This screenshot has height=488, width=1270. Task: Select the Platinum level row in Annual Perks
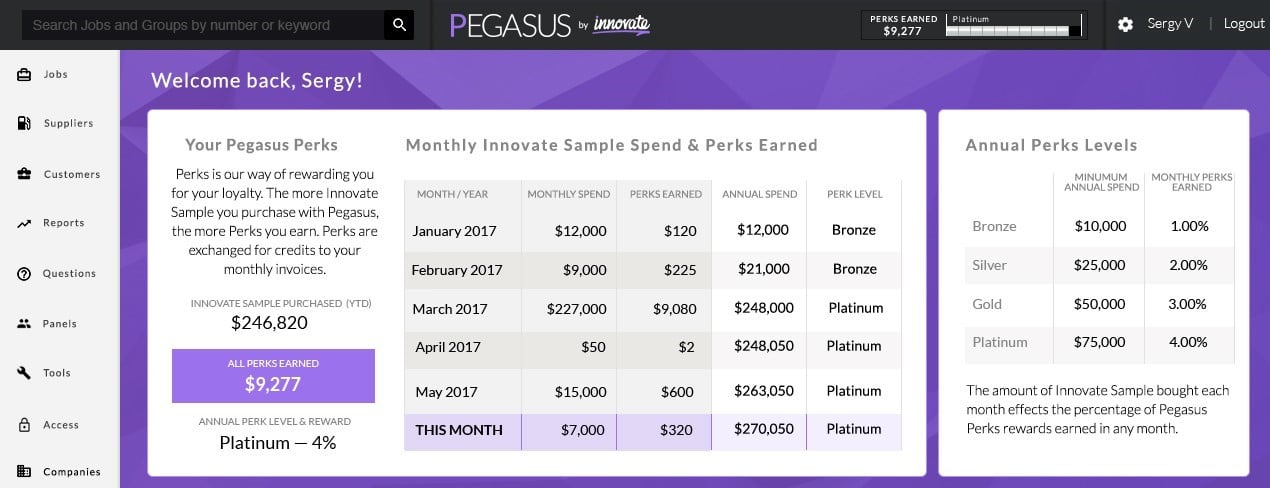[1100, 343]
